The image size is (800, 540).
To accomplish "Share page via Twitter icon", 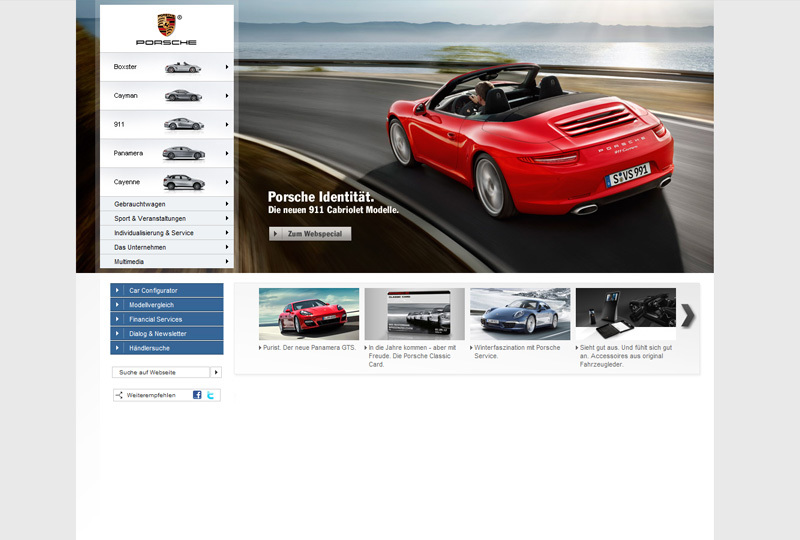I will (x=210, y=395).
